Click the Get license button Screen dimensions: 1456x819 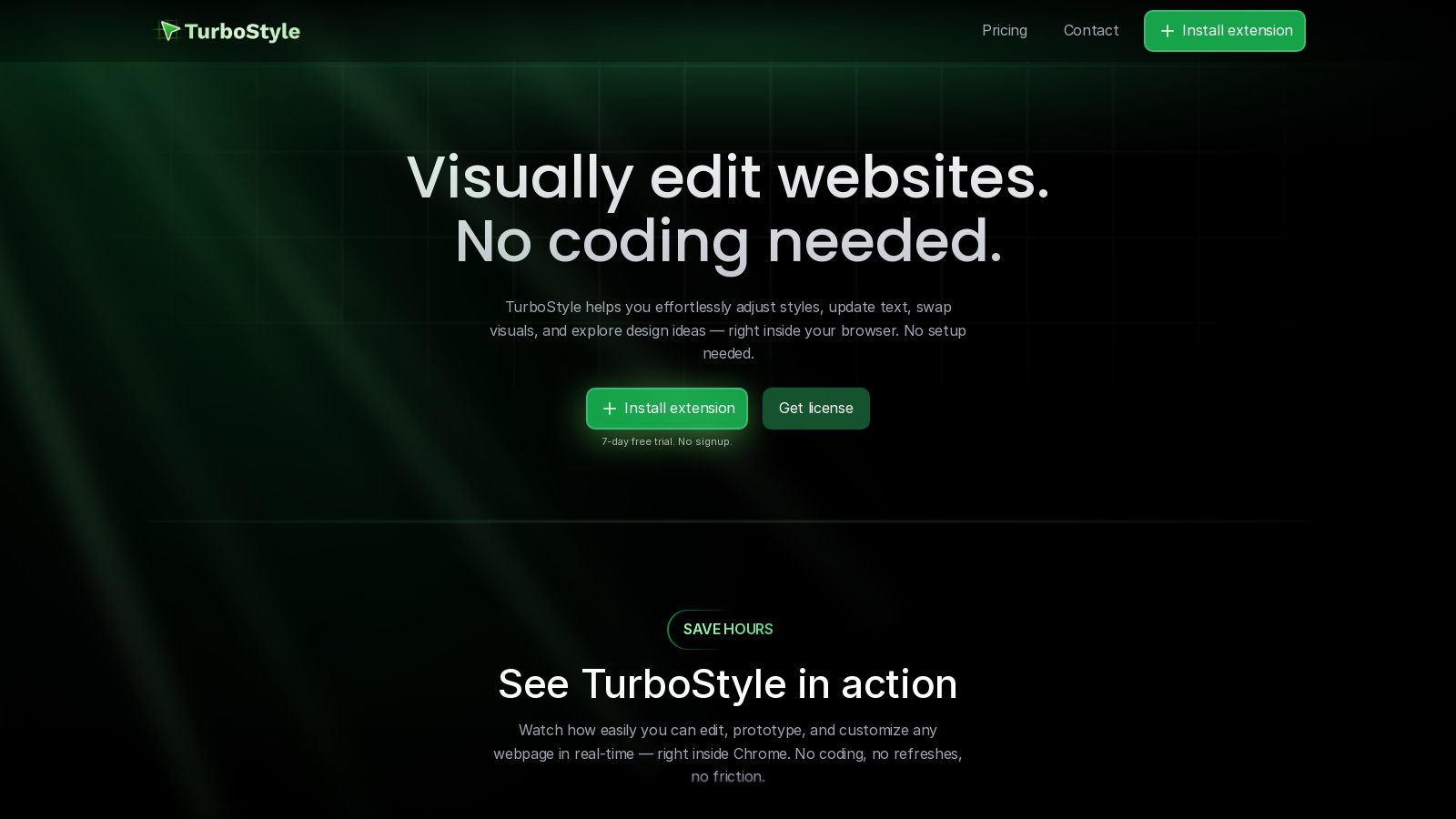(x=815, y=409)
